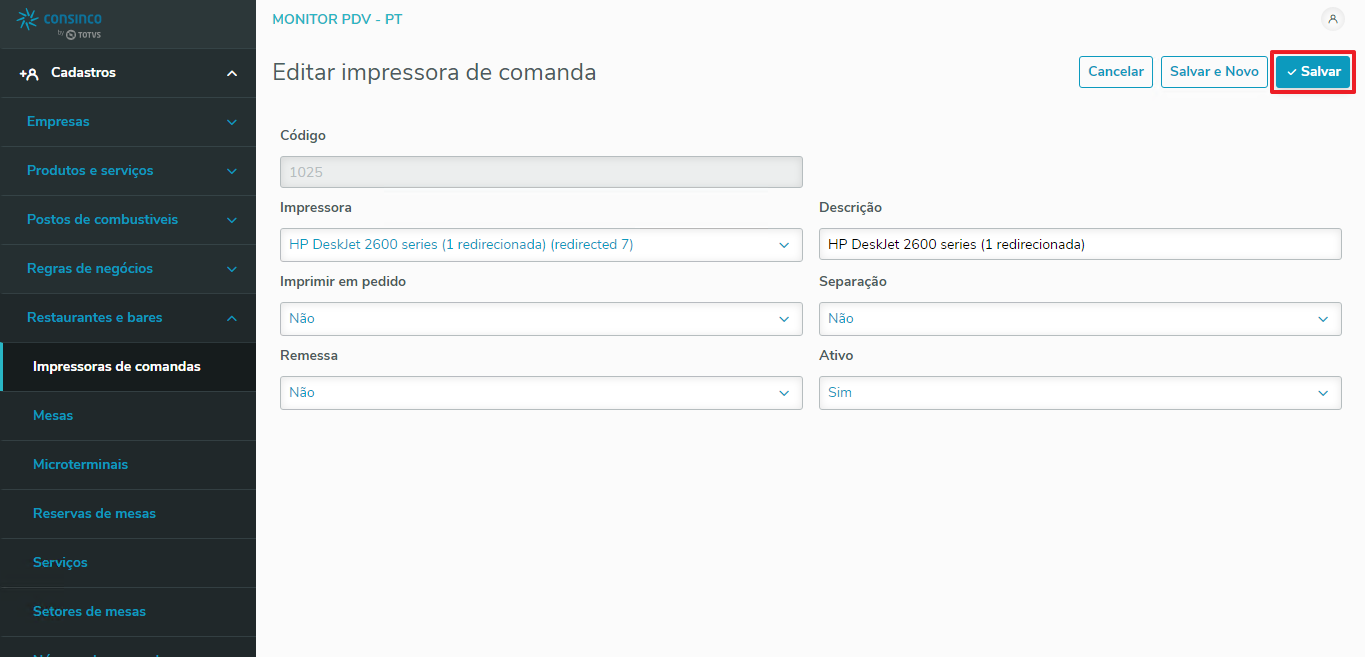1365x657 pixels.
Task: Open the user profile icon
Action: click(x=1332, y=19)
